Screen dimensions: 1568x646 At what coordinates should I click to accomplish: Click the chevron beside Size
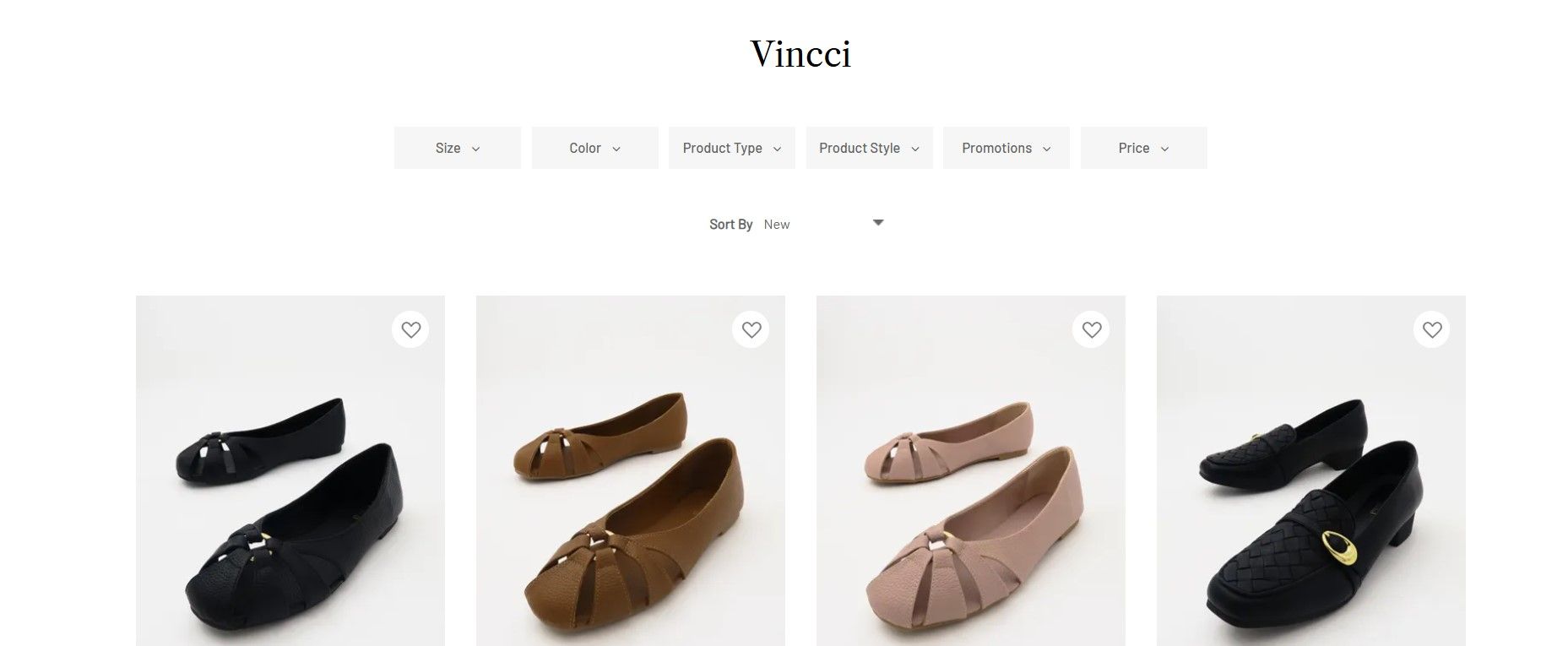(475, 149)
